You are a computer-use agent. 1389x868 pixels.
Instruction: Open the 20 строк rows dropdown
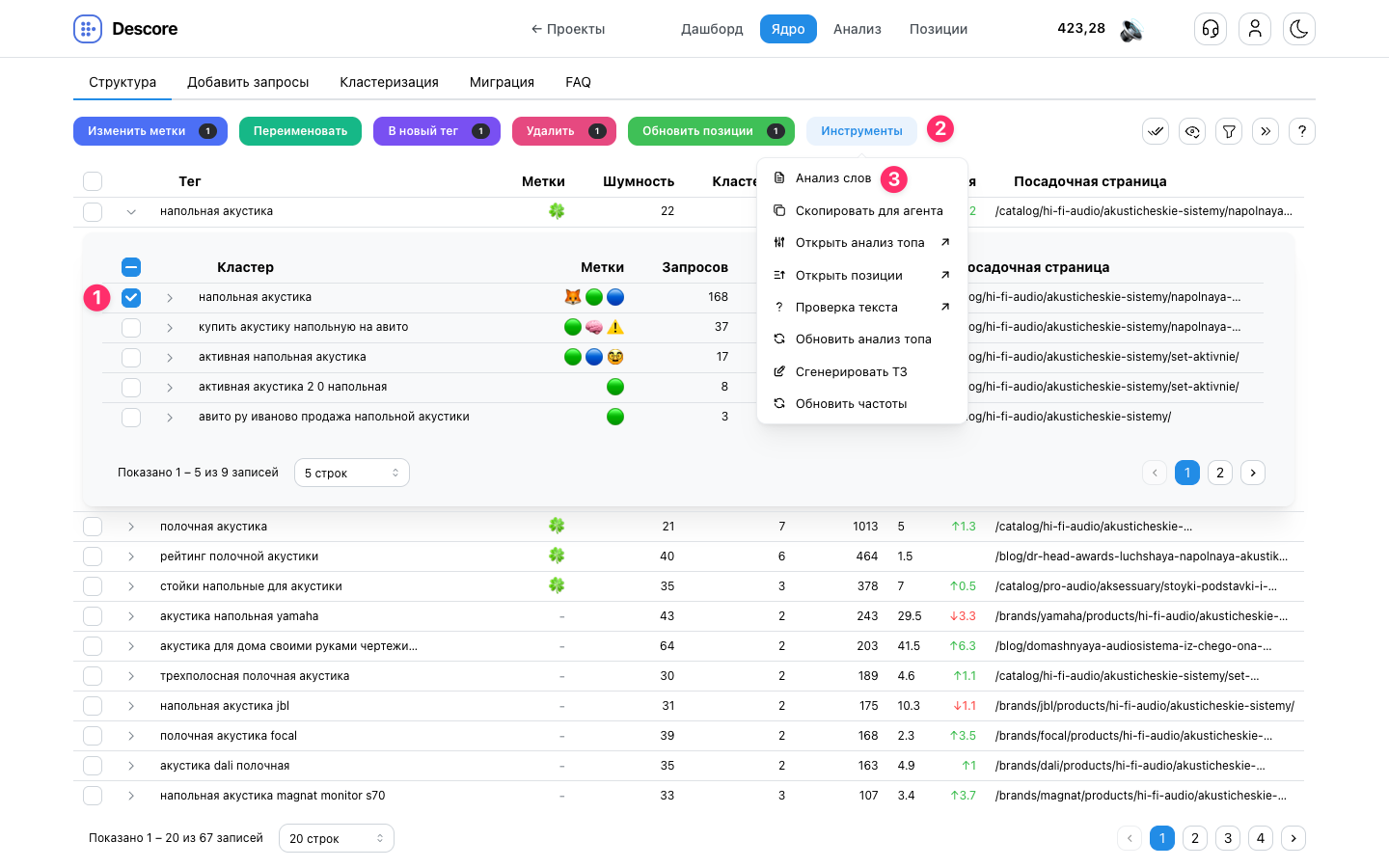(337, 838)
